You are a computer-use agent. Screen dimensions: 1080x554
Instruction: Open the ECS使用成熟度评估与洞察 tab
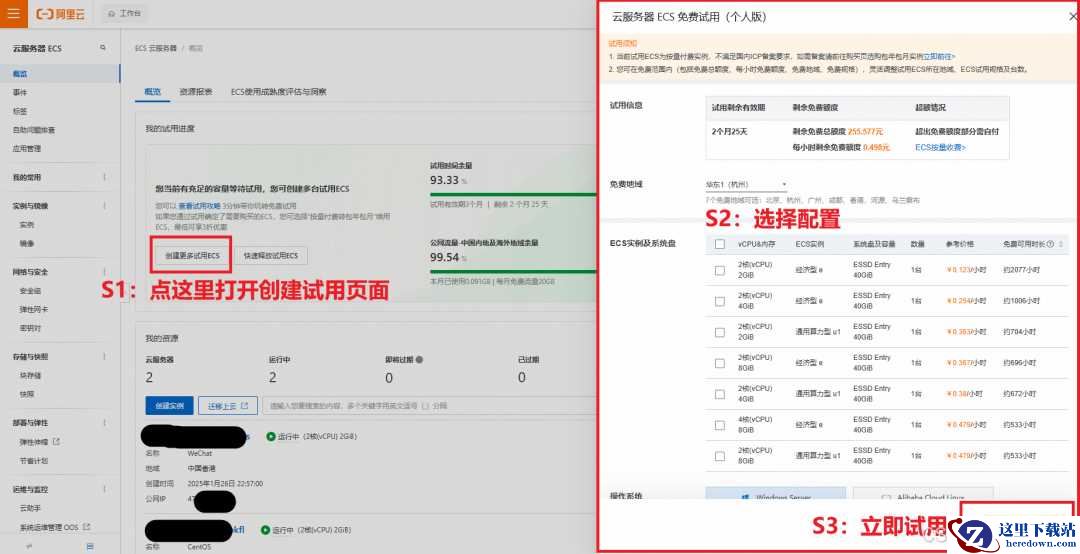(x=278, y=92)
